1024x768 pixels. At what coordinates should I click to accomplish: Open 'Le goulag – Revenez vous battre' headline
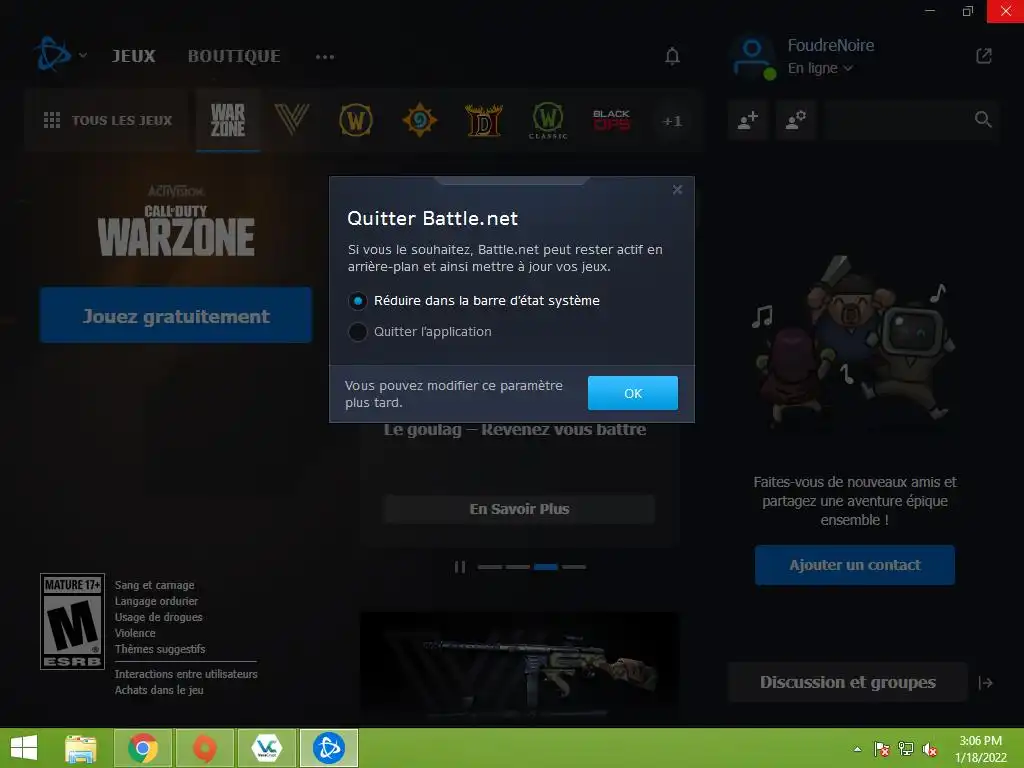[x=515, y=430]
